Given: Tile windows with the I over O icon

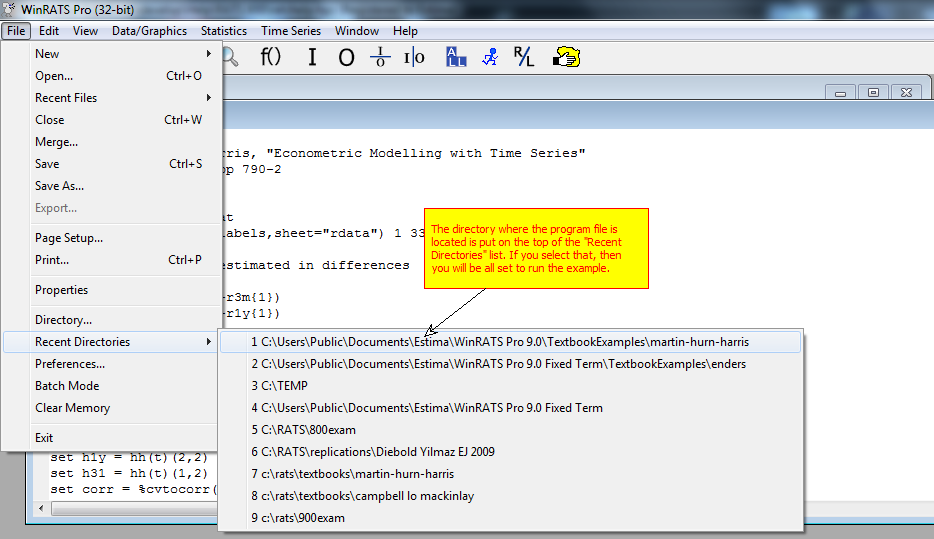Looking at the screenshot, I should tap(380, 58).
